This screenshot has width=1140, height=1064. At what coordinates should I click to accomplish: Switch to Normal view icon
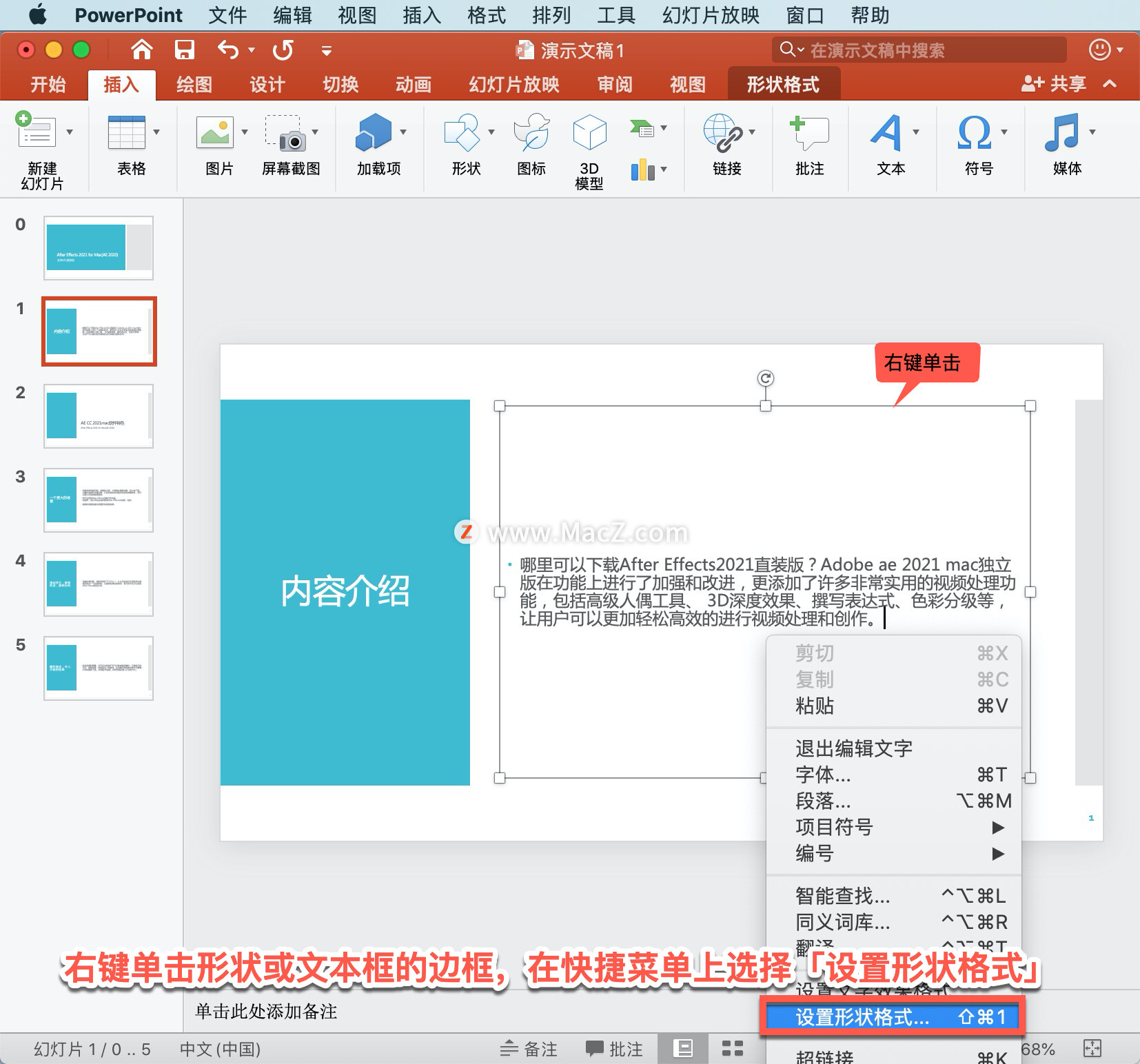(683, 1048)
